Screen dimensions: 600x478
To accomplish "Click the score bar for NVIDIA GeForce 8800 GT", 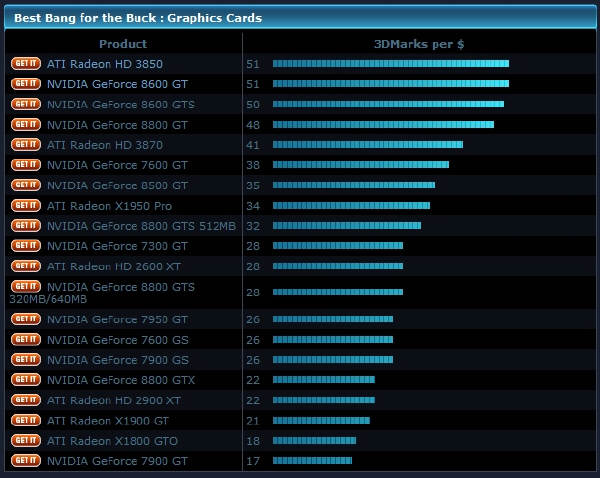I will pos(383,124).
